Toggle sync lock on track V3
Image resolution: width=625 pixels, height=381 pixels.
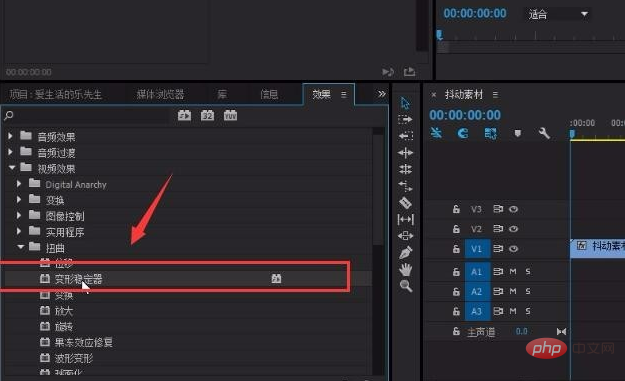pos(498,209)
